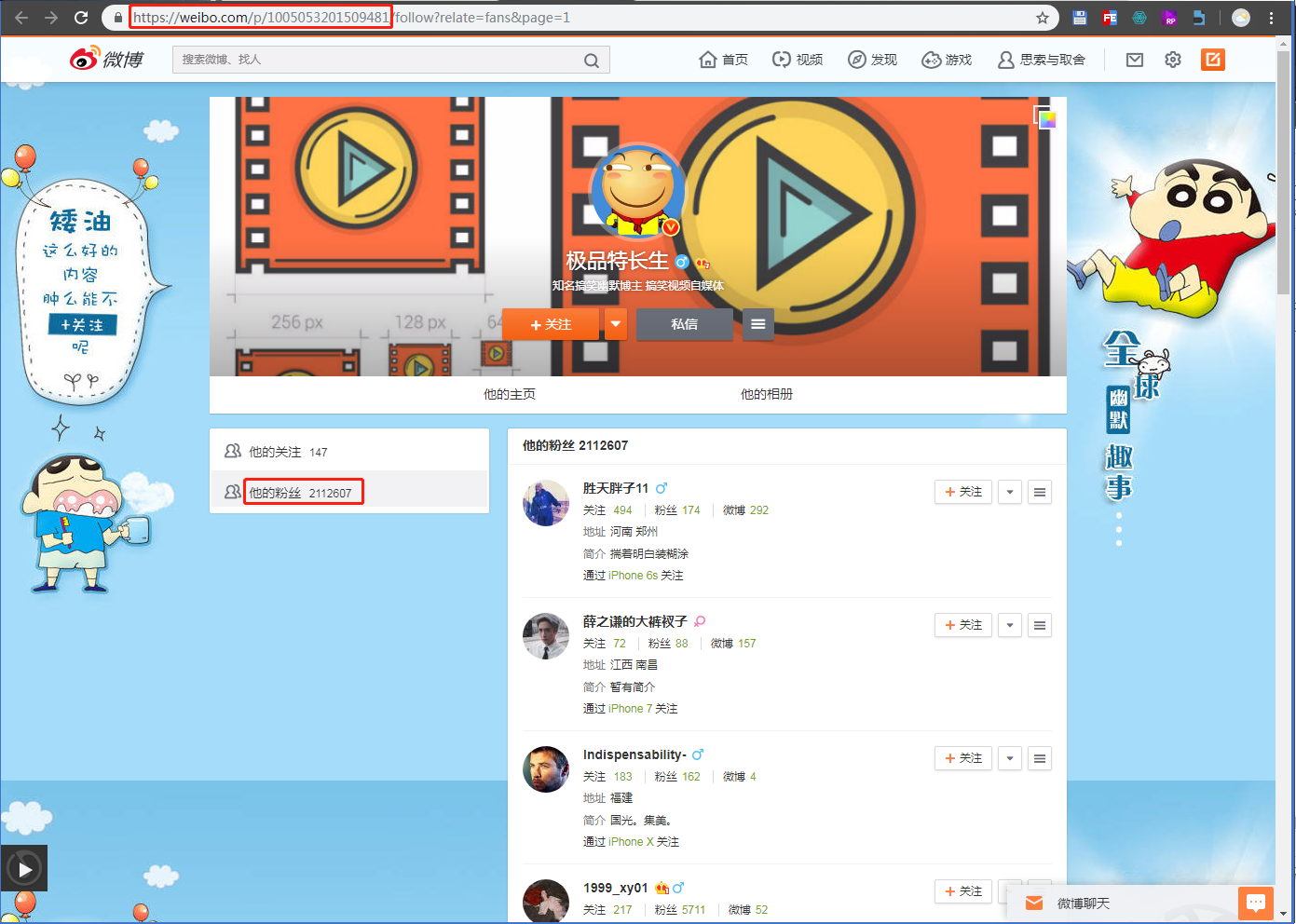This screenshot has height=924, width=1296.
Task: Open the mail messages envelope icon
Action: point(1134,60)
